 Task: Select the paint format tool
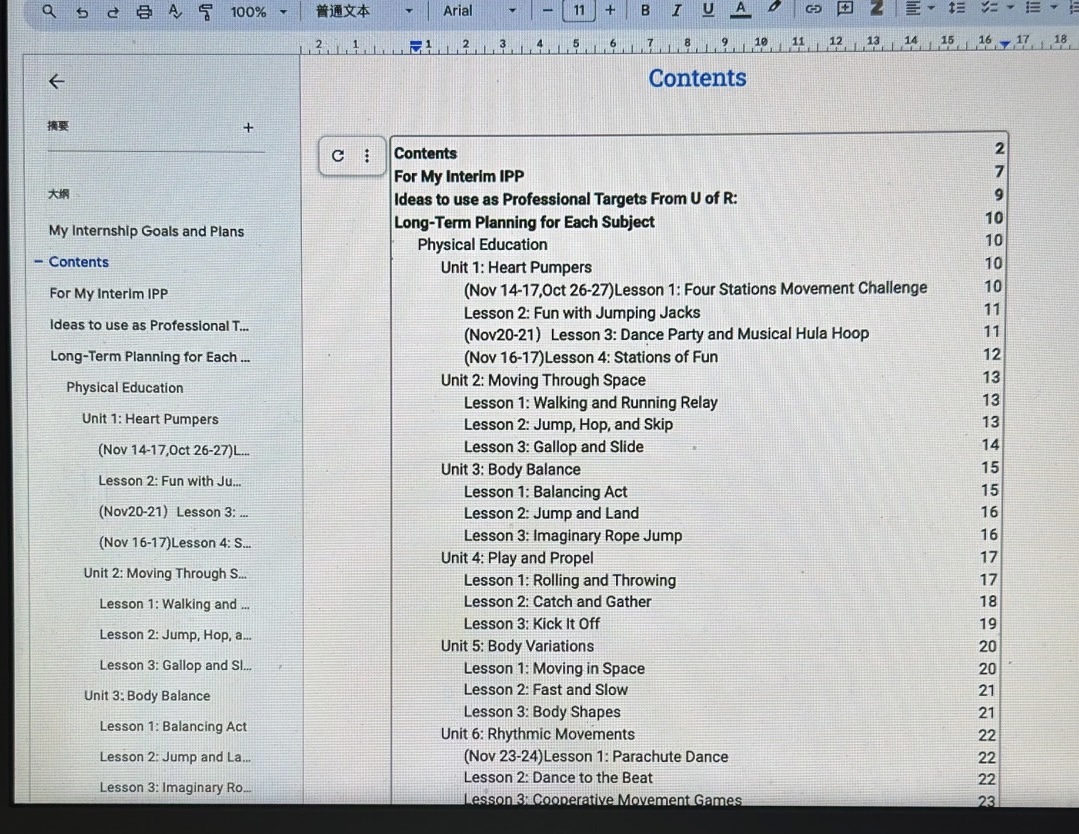206,11
